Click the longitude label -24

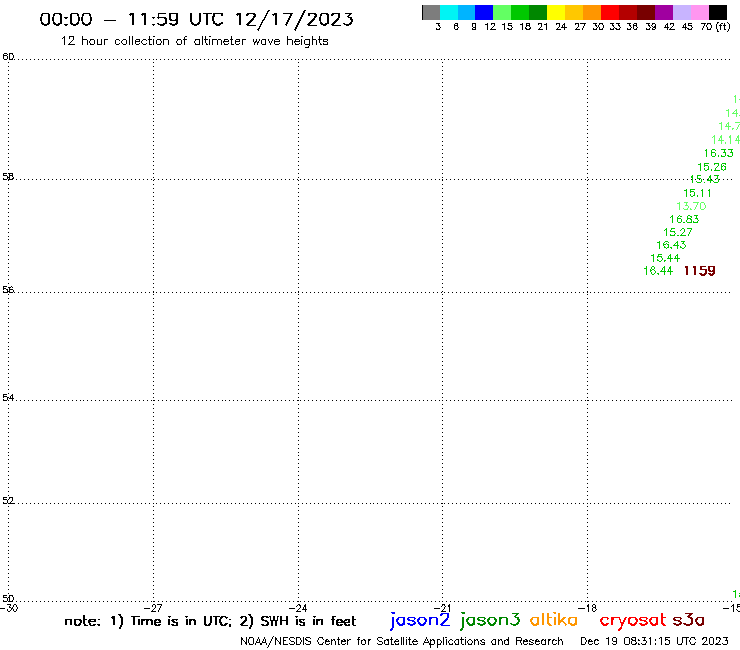(298, 608)
